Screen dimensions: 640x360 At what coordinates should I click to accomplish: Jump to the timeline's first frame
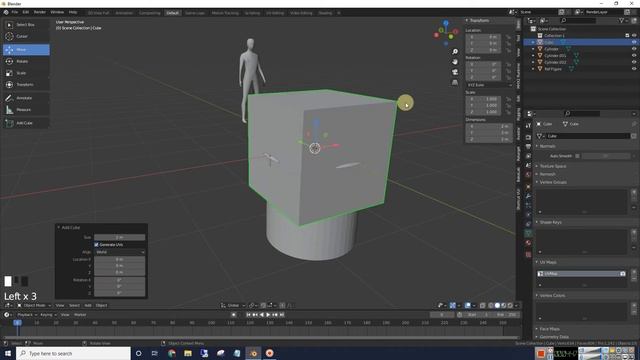(248, 315)
